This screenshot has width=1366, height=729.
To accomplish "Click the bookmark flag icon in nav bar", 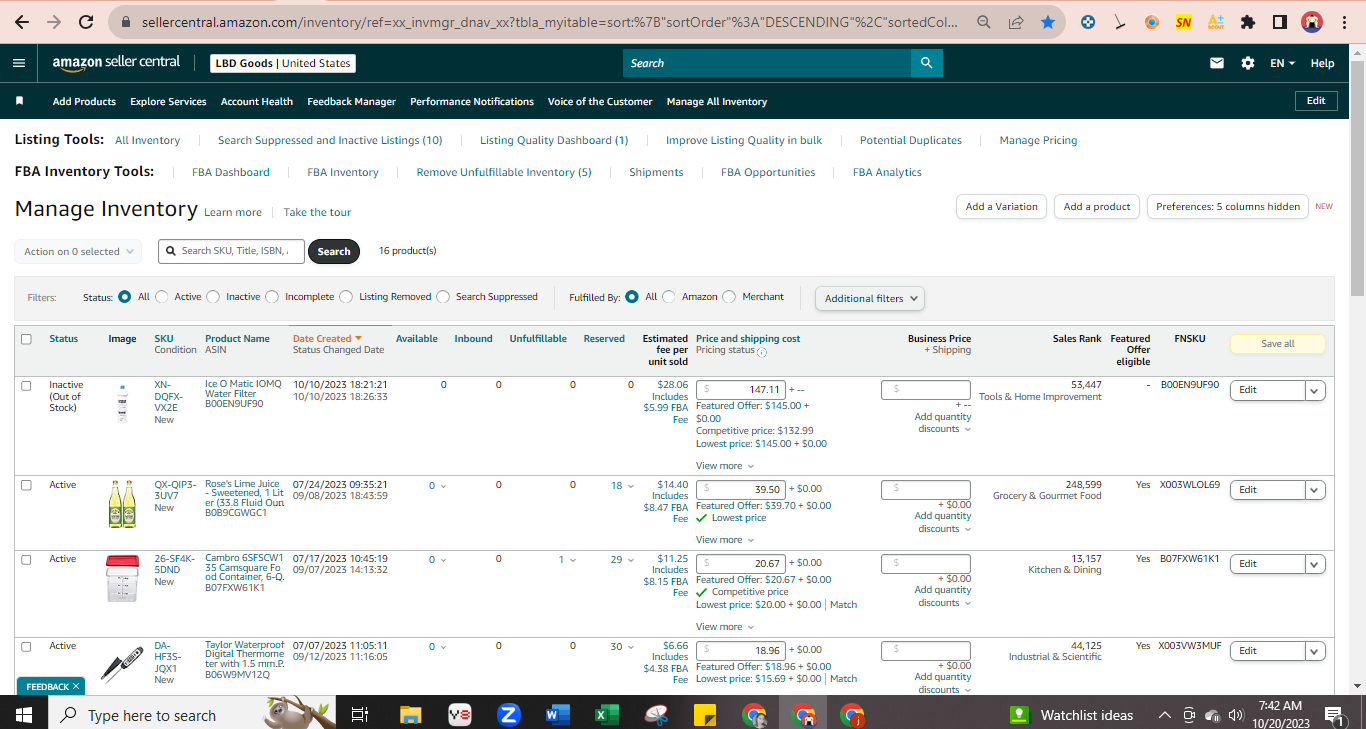I will point(19,101).
